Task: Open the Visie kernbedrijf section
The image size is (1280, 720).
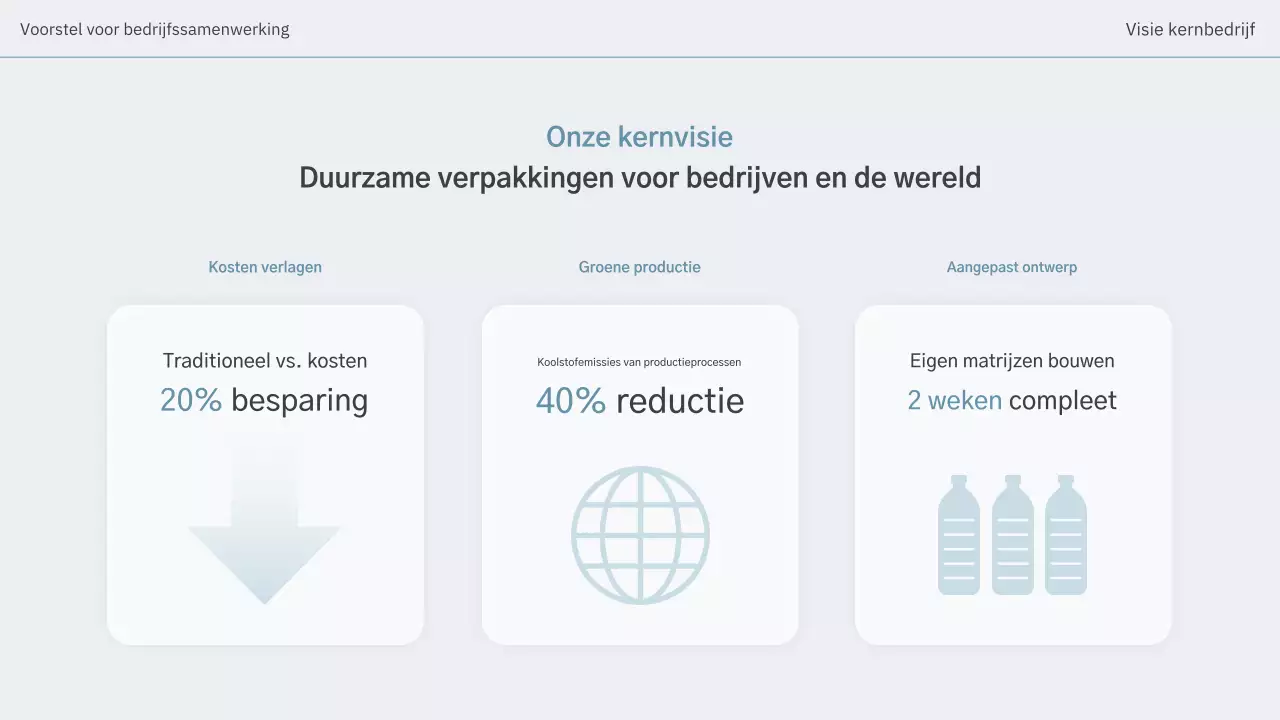Action: coord(1190,29)
